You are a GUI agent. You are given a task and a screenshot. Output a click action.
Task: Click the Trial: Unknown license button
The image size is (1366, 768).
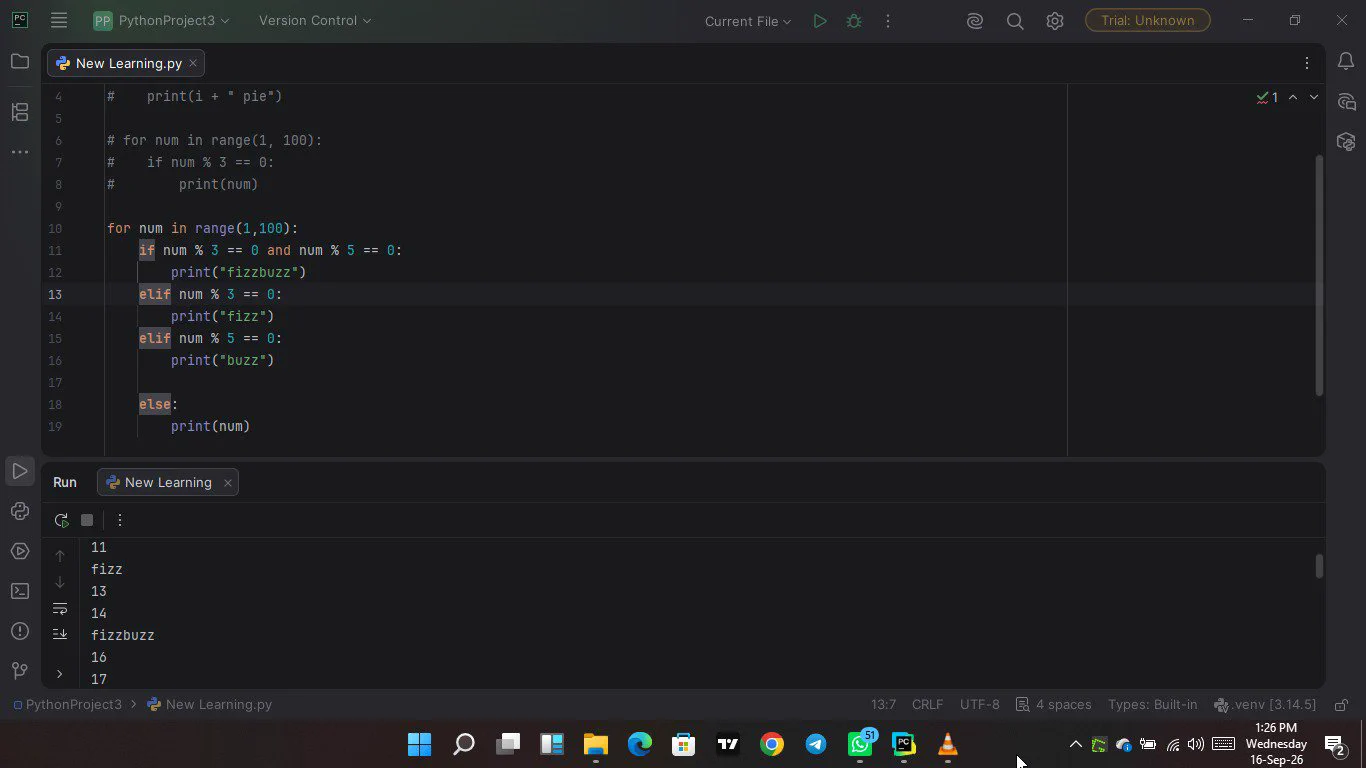(1147, 20)
